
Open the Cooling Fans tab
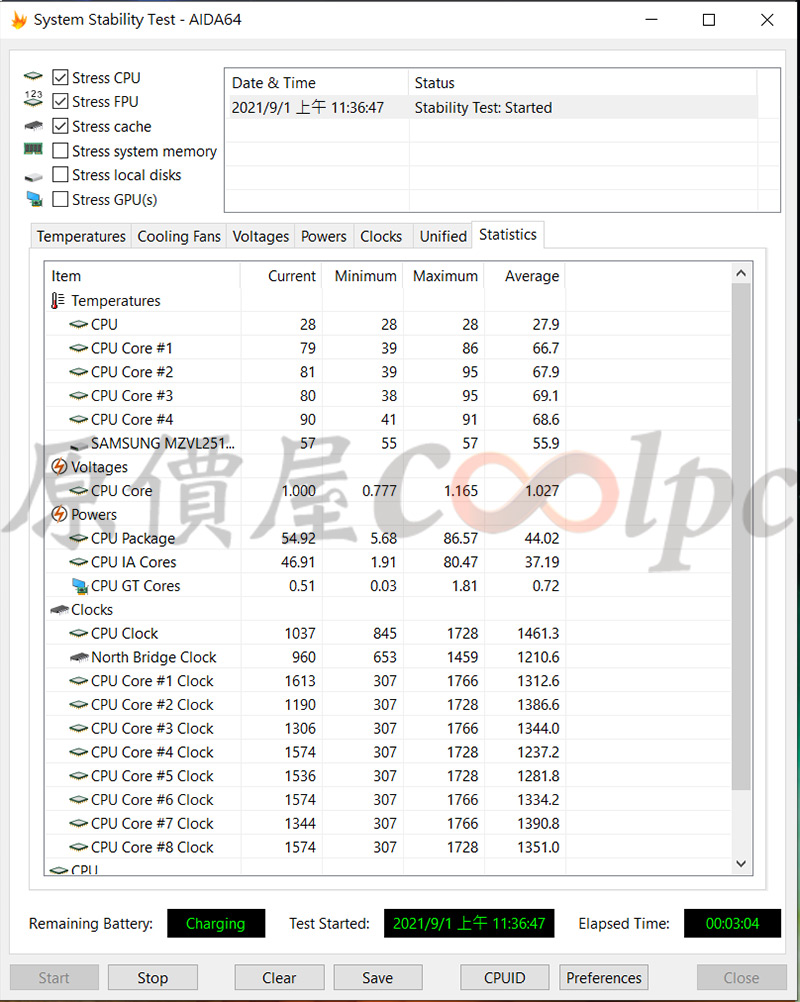tap(179, 237)
